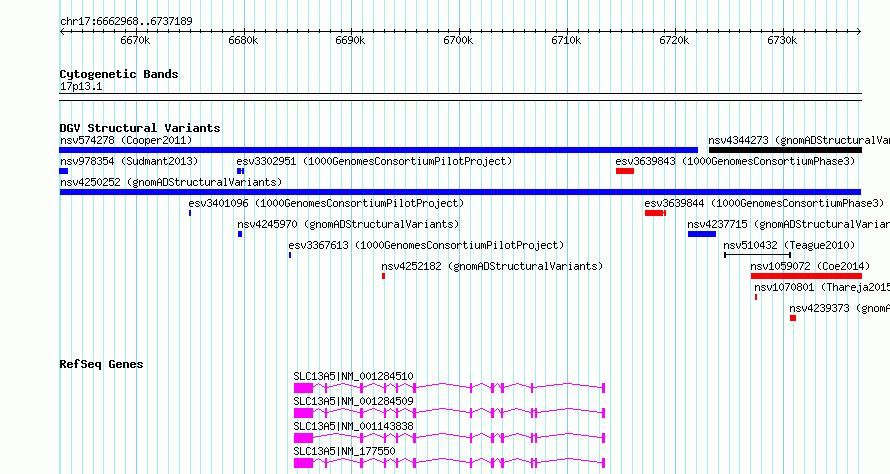Open esv3639844 Phase3 variant label

coord(764,203)
